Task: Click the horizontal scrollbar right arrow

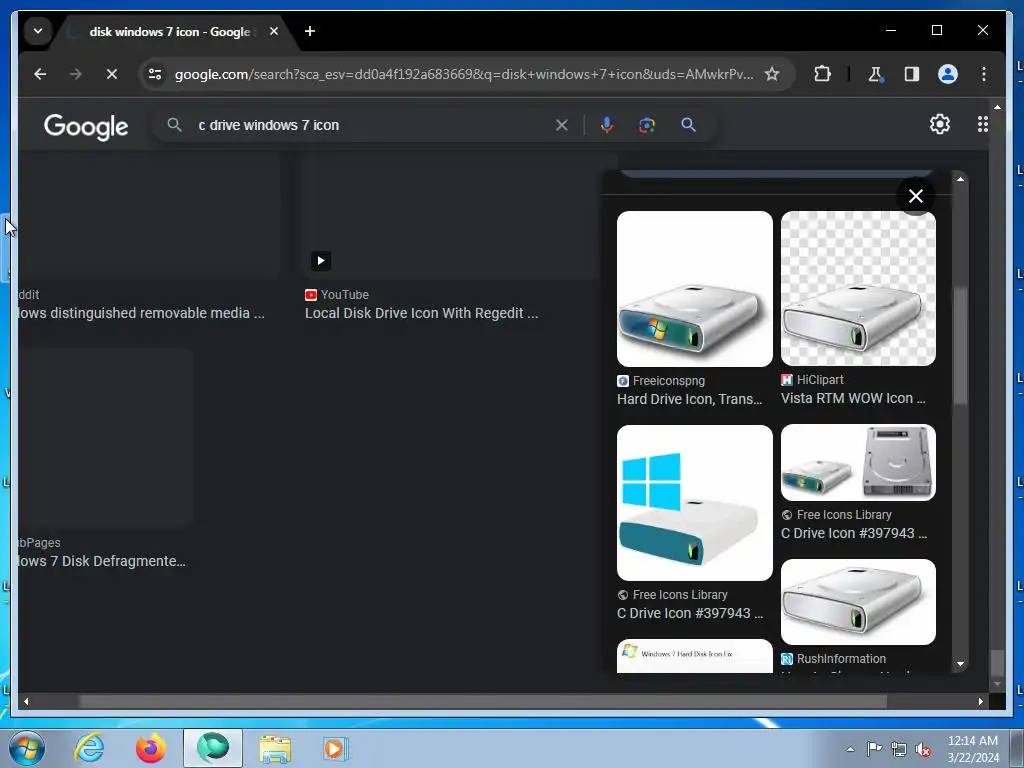Action: pos(980,701)
